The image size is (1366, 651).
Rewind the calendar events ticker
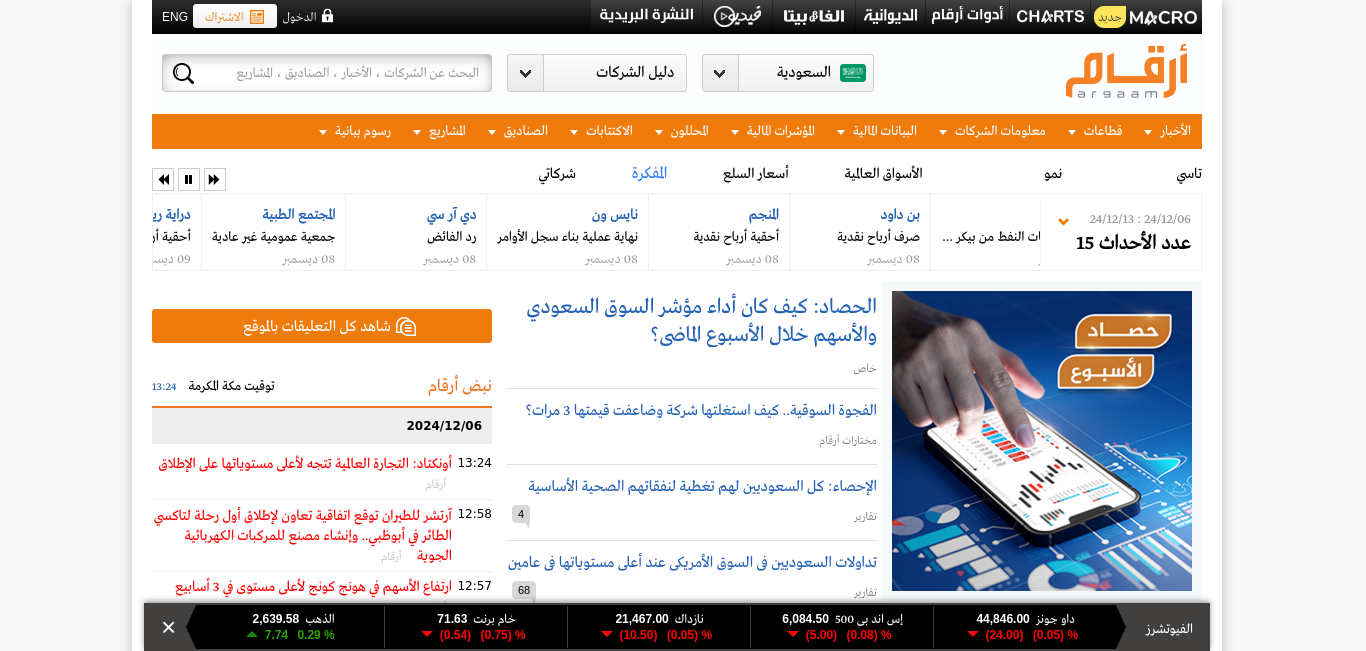pos(163,179)
